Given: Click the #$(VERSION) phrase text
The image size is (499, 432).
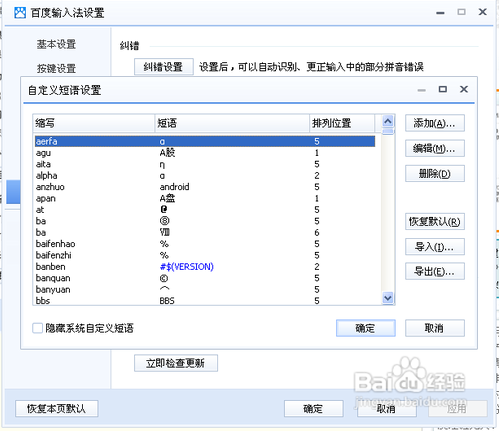Looking at the screenshot, I should click(187, 267).
